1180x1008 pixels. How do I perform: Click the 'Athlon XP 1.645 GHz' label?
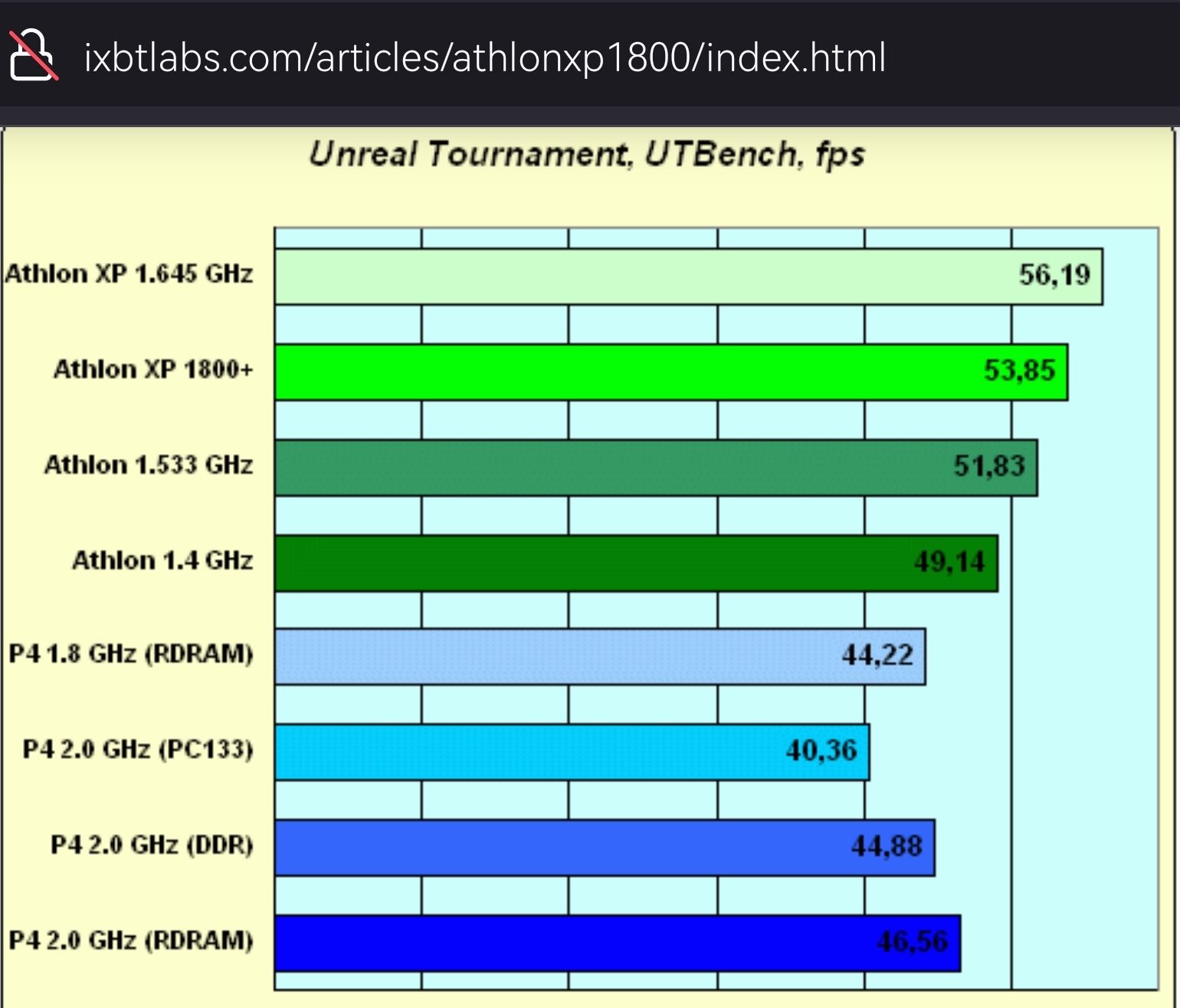tap(129, 274)
